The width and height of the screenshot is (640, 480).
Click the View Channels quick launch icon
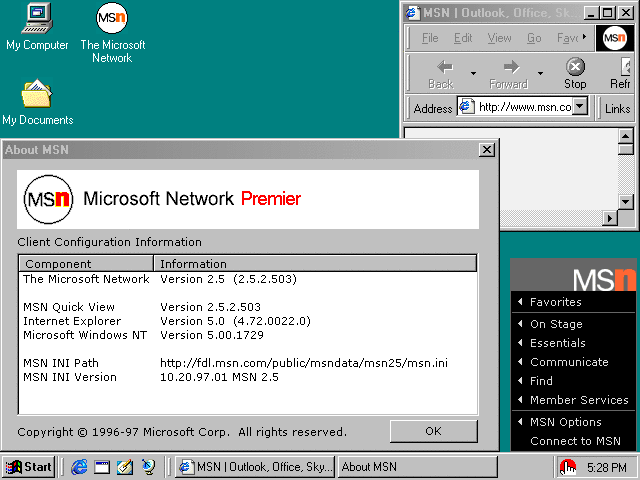(148, 467)
